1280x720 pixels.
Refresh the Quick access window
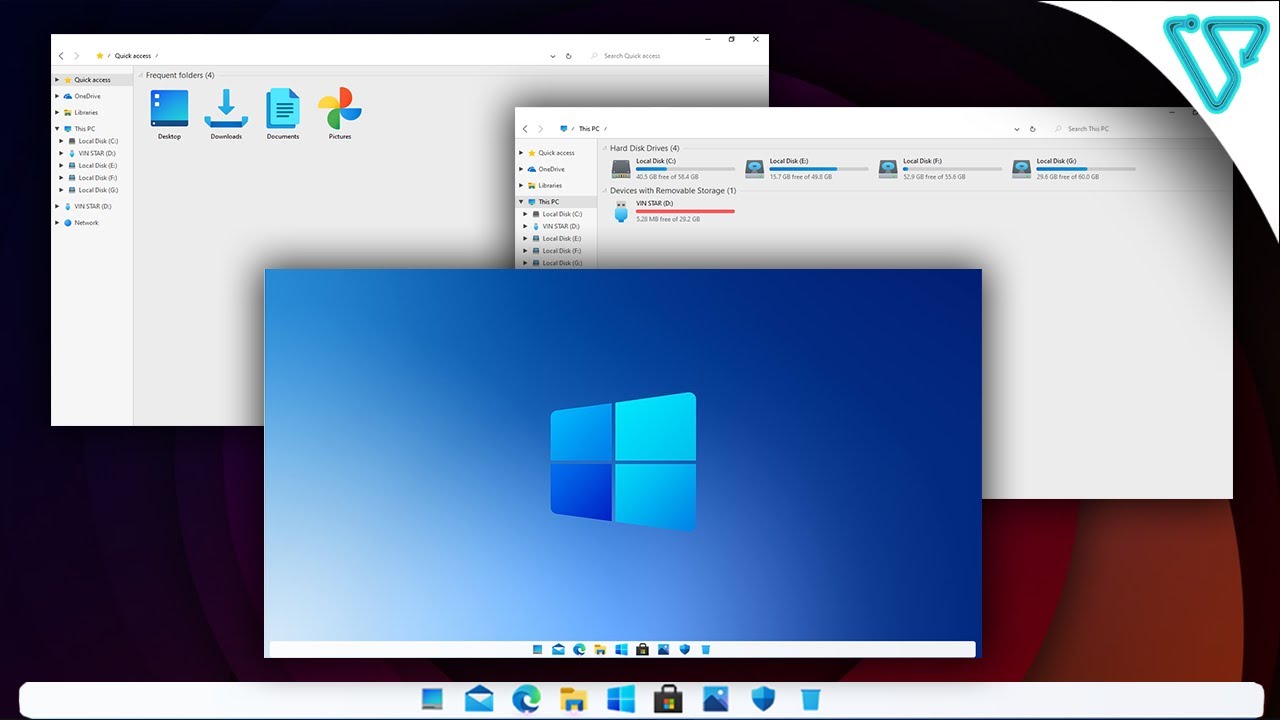pyautogui.click(x=569, y=56)
